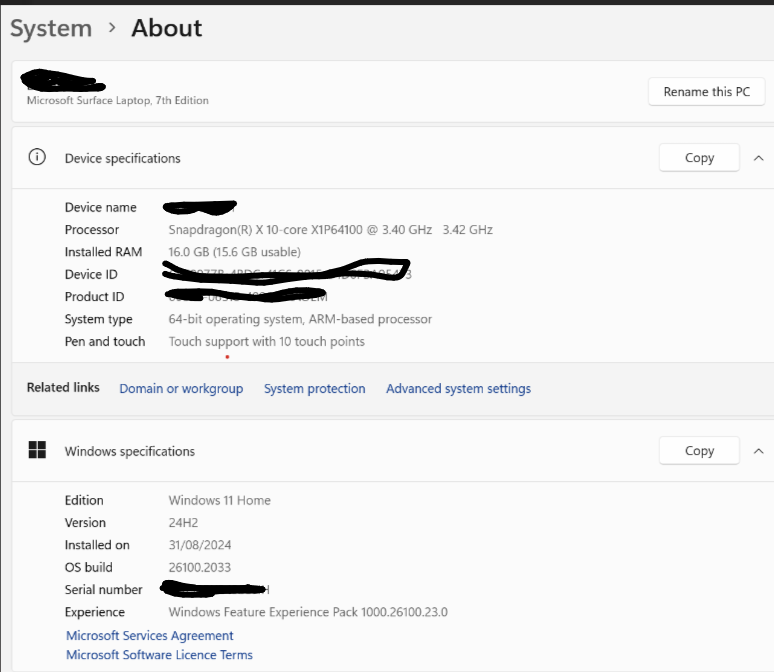This screenshot has width=774, height=672.
Task: Open Advanced system settings
Action: [x=458, y=389]
